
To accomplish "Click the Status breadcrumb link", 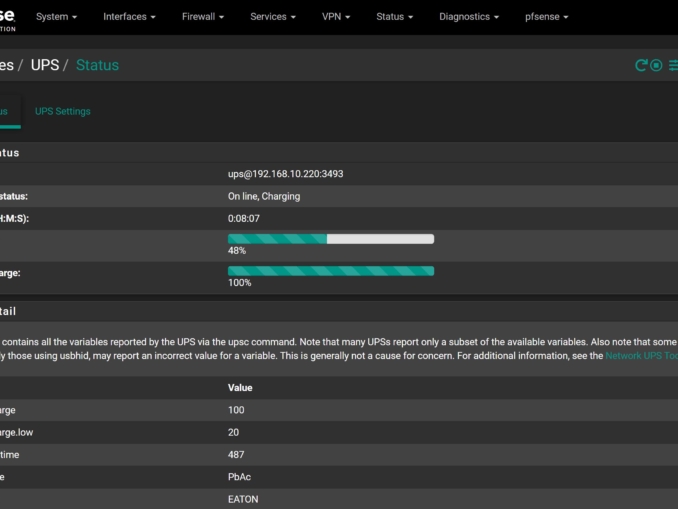I will (97, 65).
